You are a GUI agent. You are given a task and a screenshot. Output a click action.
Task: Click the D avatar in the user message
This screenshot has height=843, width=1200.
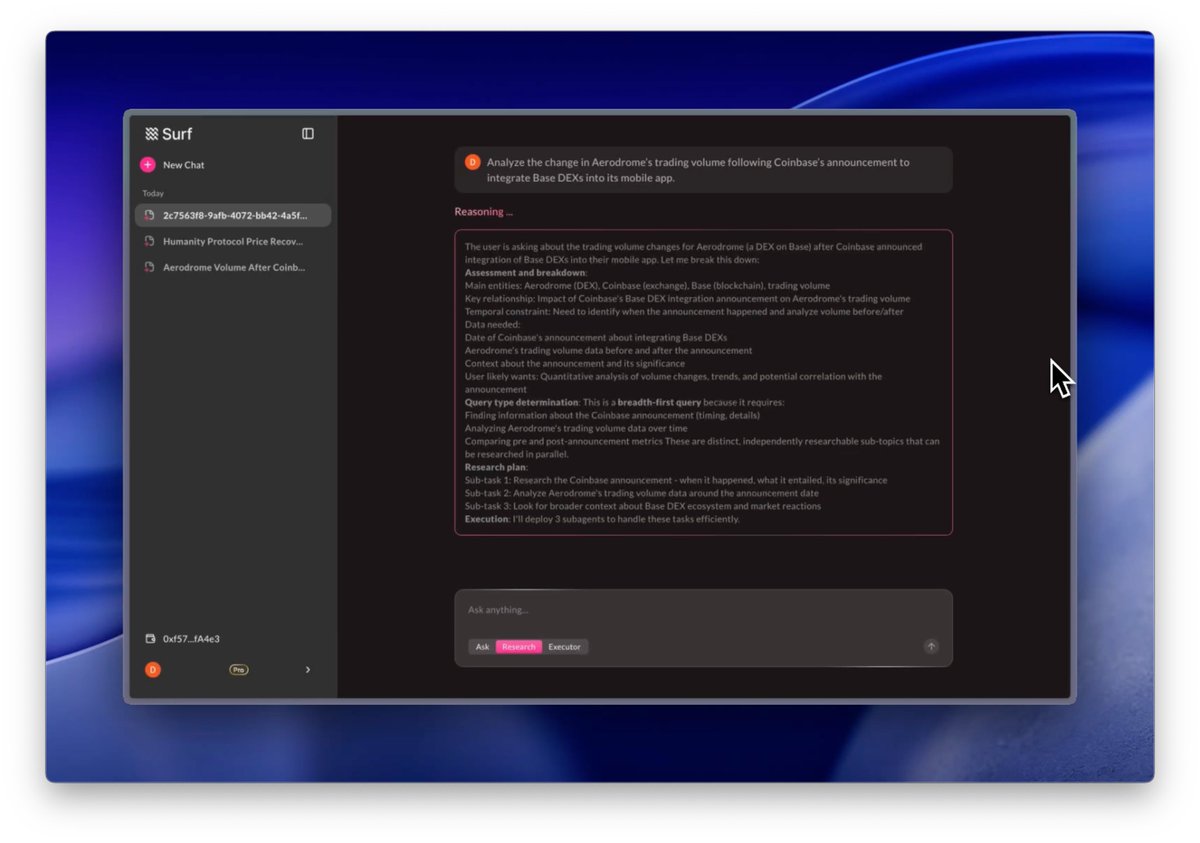(x=473, y=162)
